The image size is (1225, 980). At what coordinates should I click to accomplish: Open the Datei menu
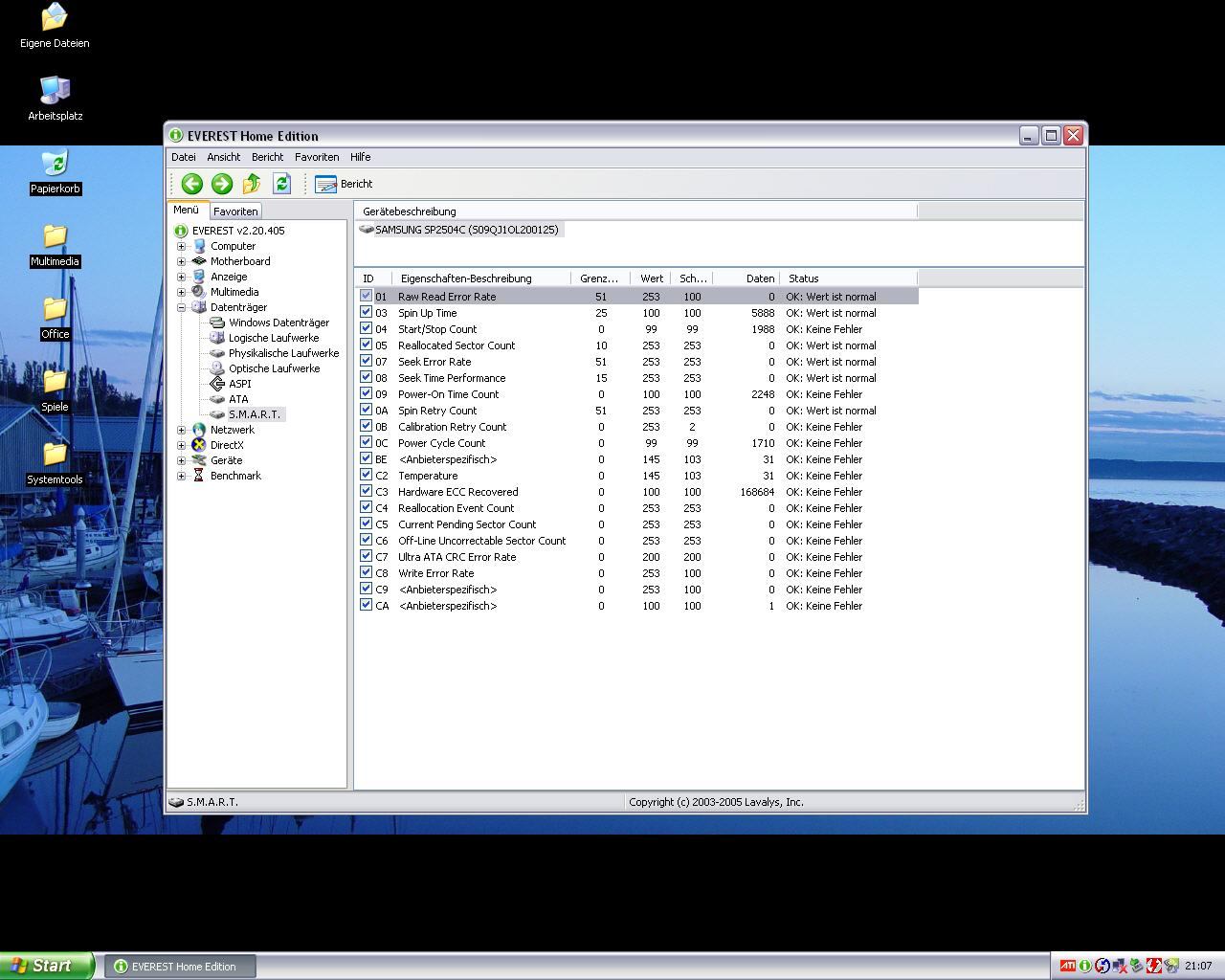click(183, 157)
